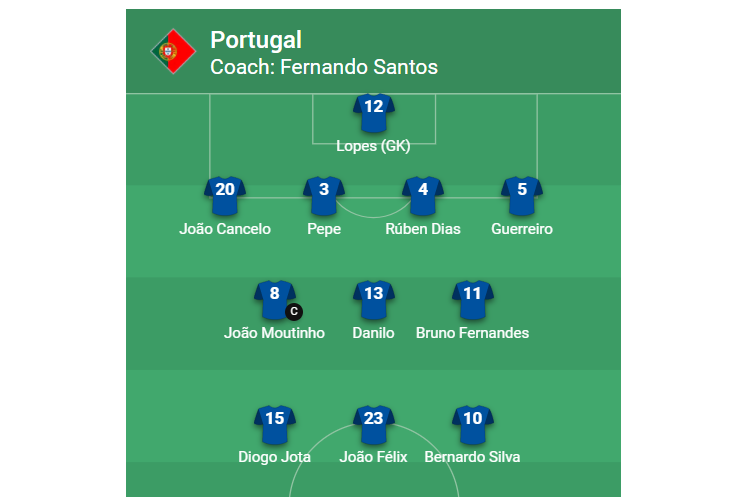This screenshot has height=497, width=734.
Task: Select Guerreiro's number 5 jersey
Action: click(522, 196)
